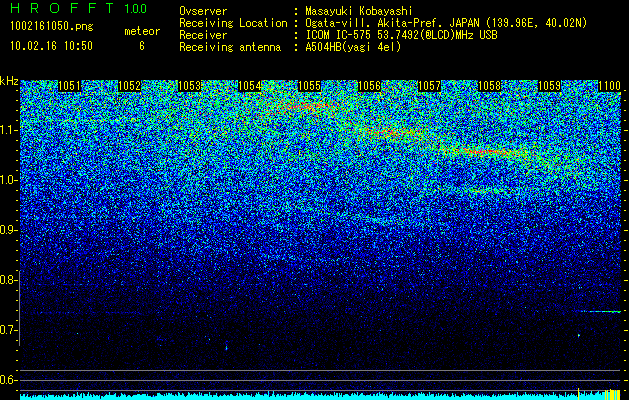The width and height of the screenshot is (629, 400).
Task: Click the date stamp 10.02.16 10:50
Action: pos(51,46)
